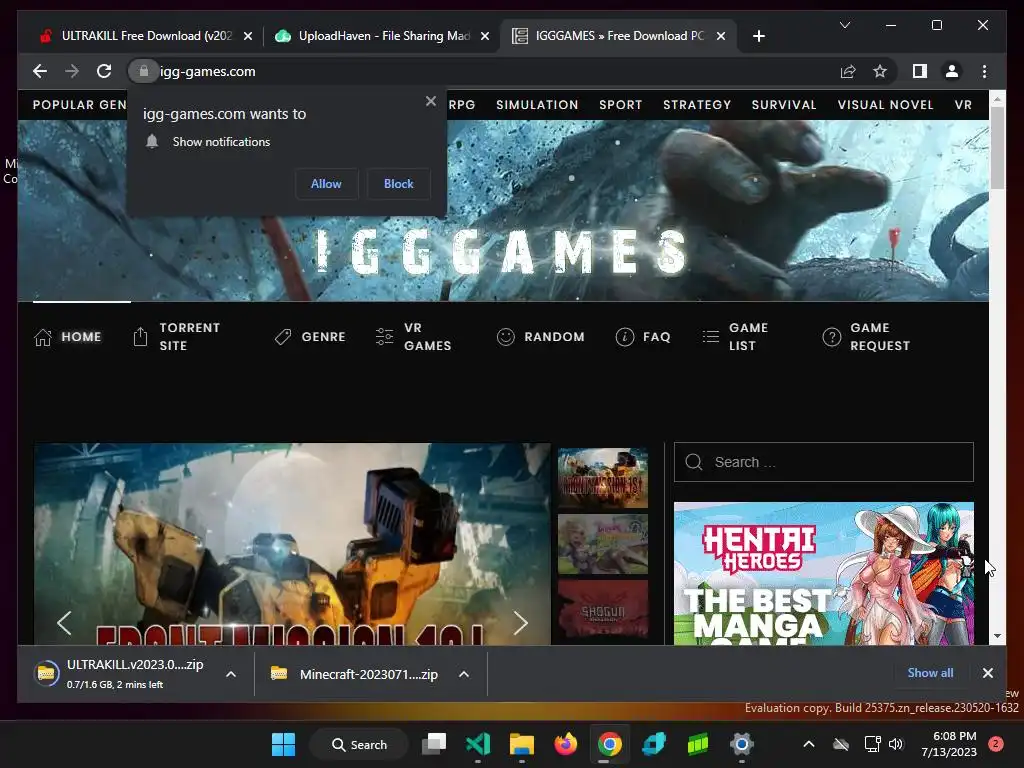Viewport: 1024px width, 768px height.
Task: Open the Survival genre
Action: coord(784,104)
